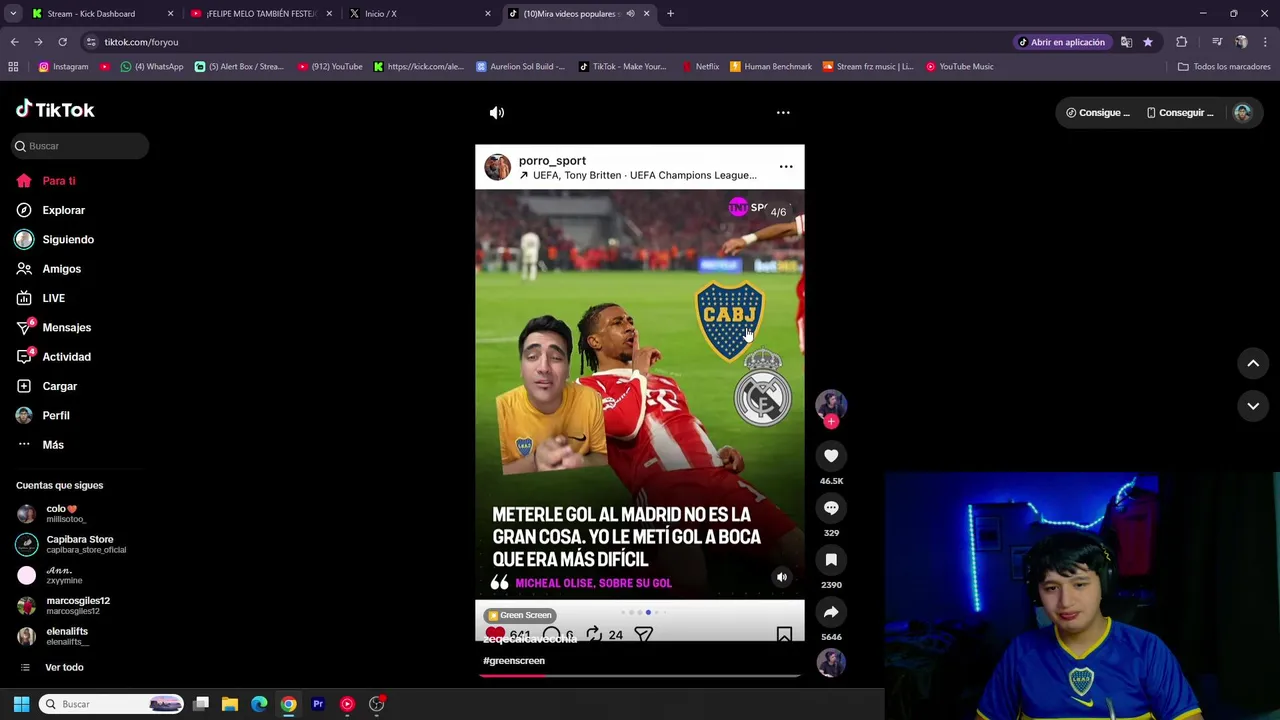Open Perfil page

click(55, 415)
